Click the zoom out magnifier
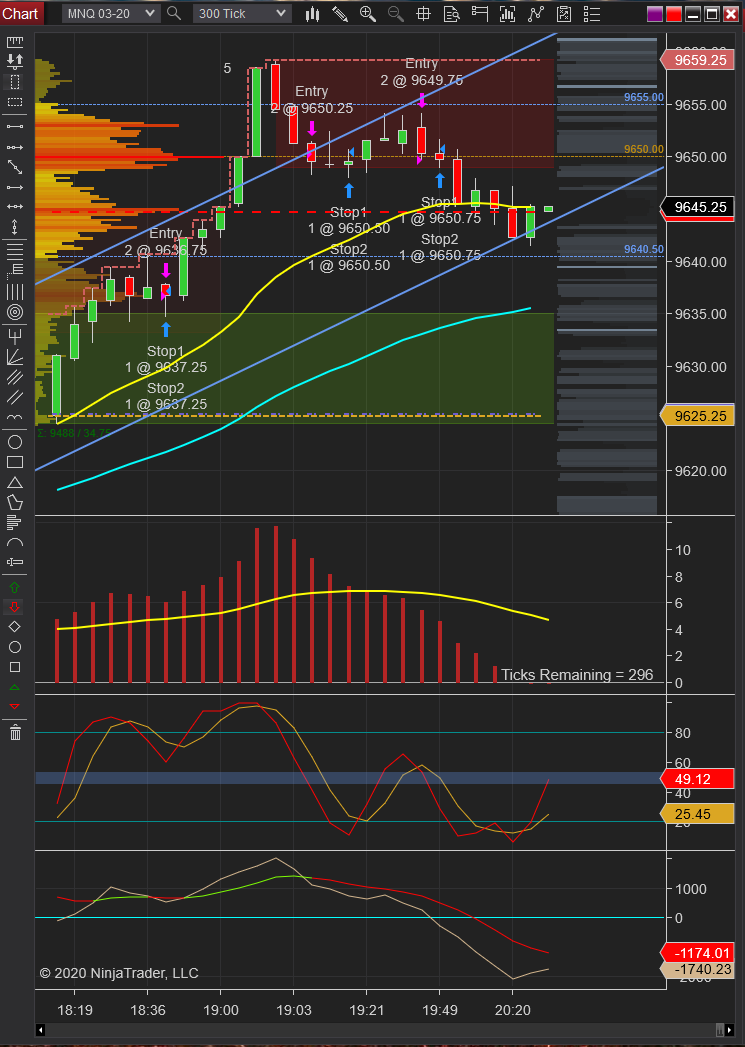 pyautogui.click(x=395, y=13)
